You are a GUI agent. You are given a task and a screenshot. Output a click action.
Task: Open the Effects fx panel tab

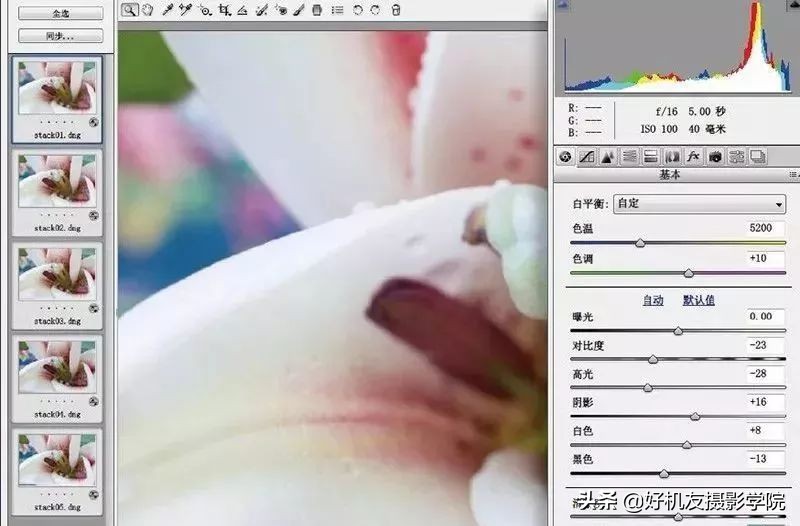click(x=693, y=157)
